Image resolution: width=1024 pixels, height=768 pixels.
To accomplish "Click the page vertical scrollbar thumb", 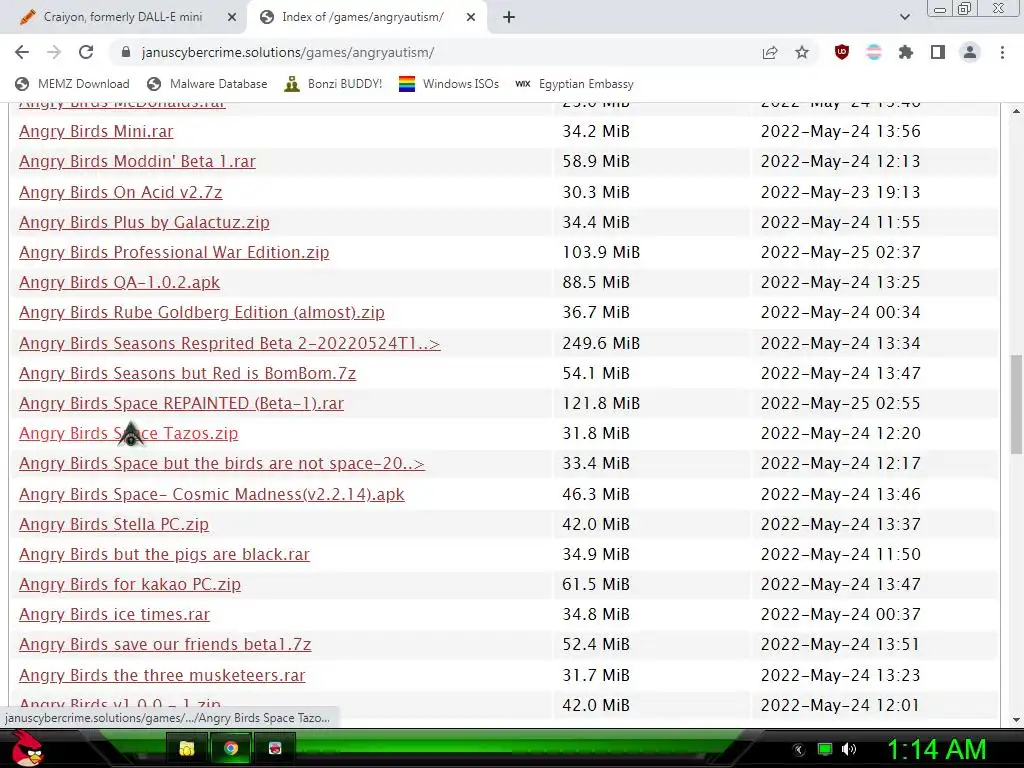I will pyautogui.click(x=1016, y=404).
